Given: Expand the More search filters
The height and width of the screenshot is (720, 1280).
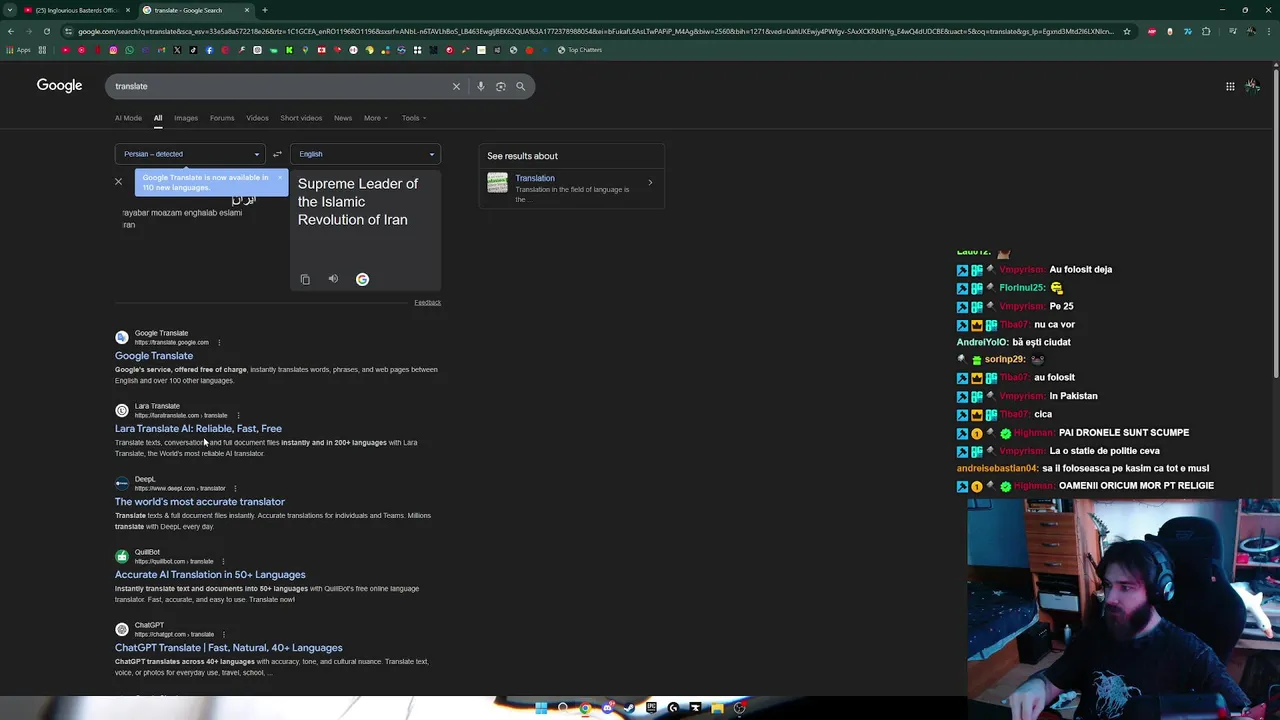Looking at the screenshot, I should 375,118.
